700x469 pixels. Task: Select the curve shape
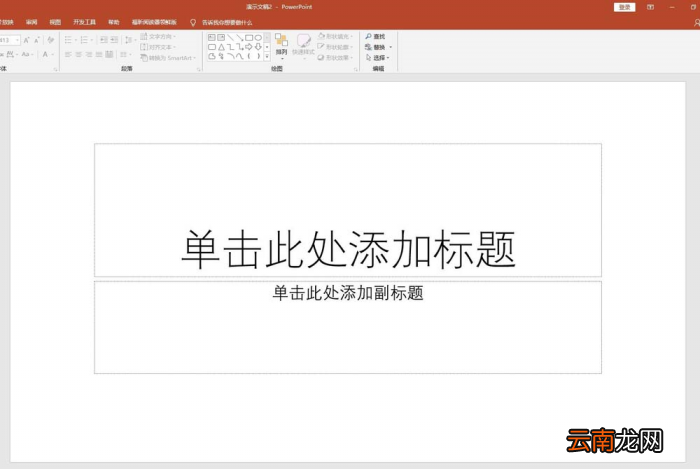tap(240, 56)
